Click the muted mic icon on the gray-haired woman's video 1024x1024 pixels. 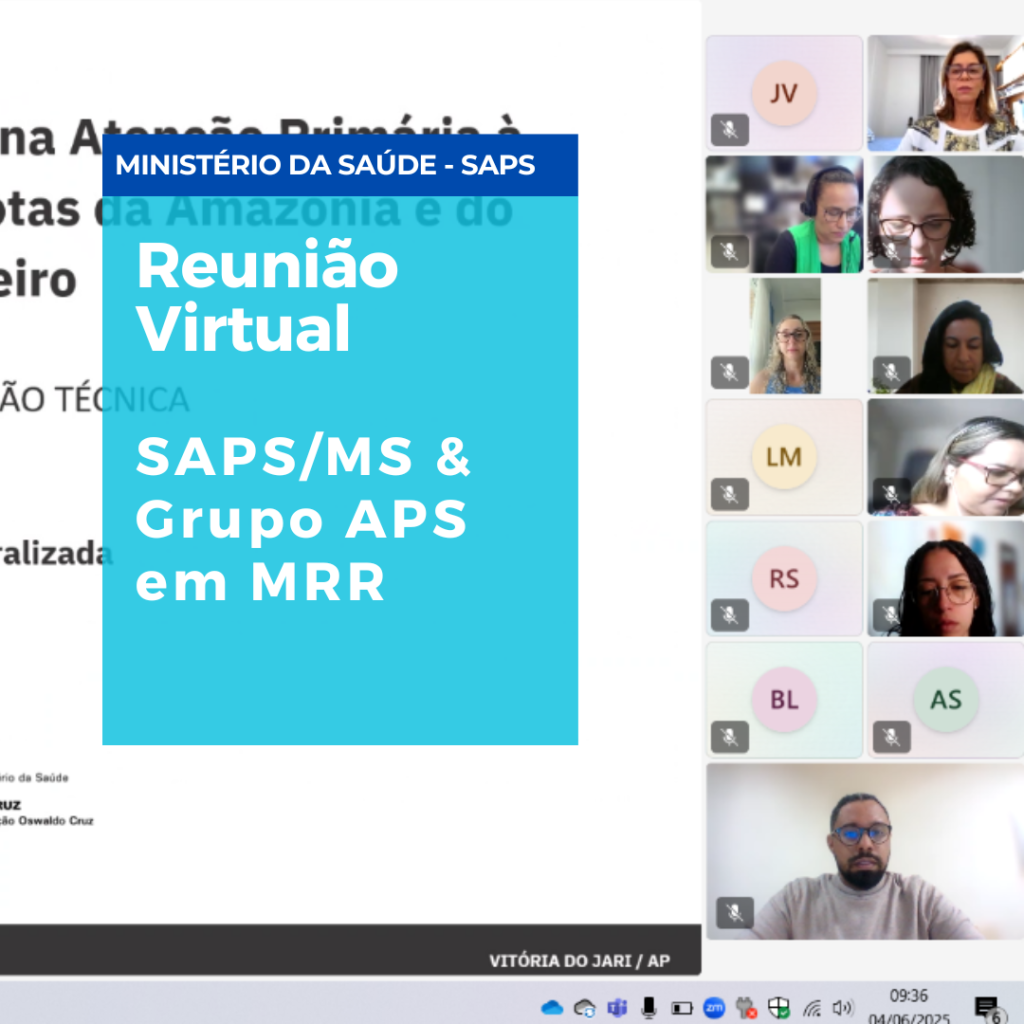click(891, 494)
